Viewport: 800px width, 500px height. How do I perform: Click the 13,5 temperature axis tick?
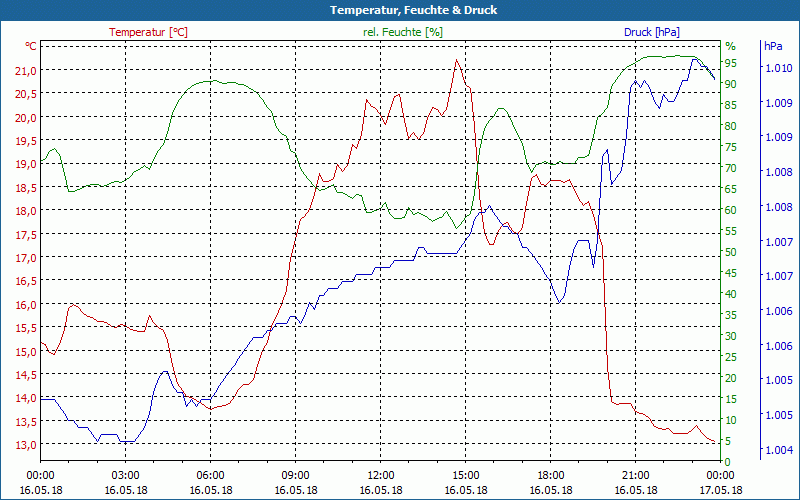coord(26,421)
